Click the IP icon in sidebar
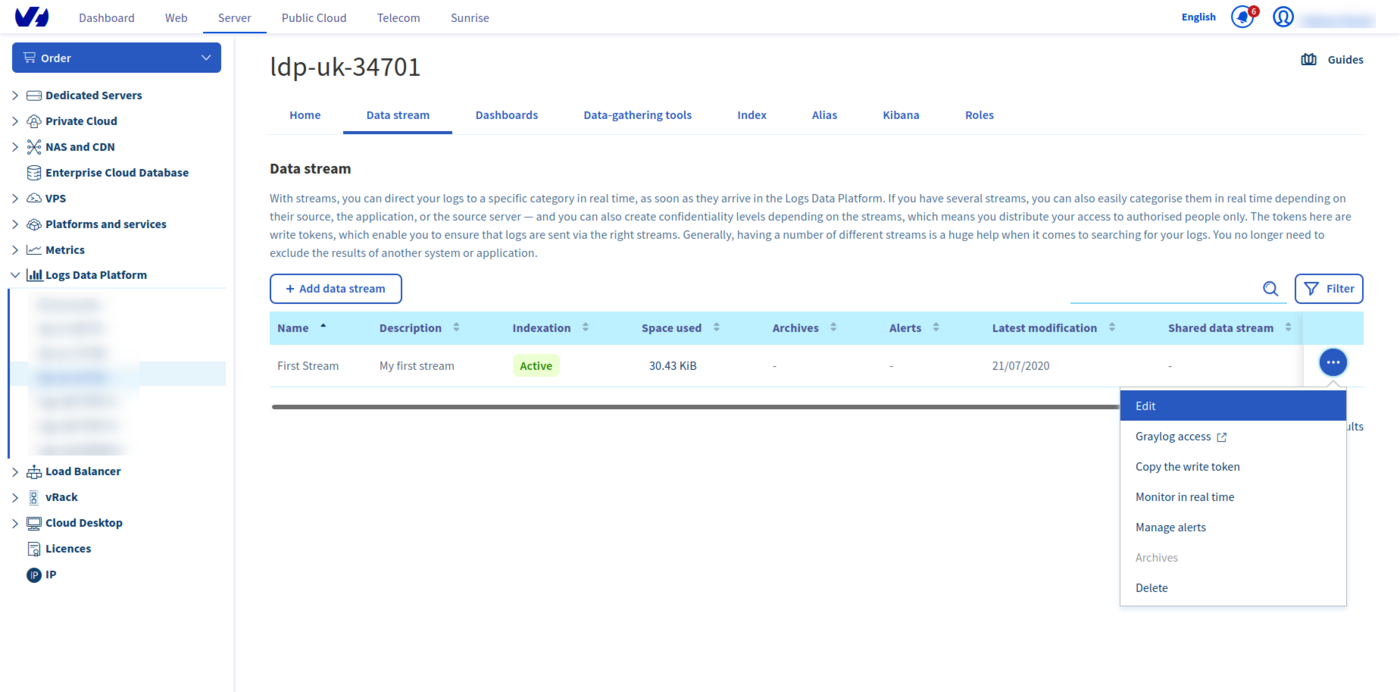 pyautogui.click(x=34, y=575)
